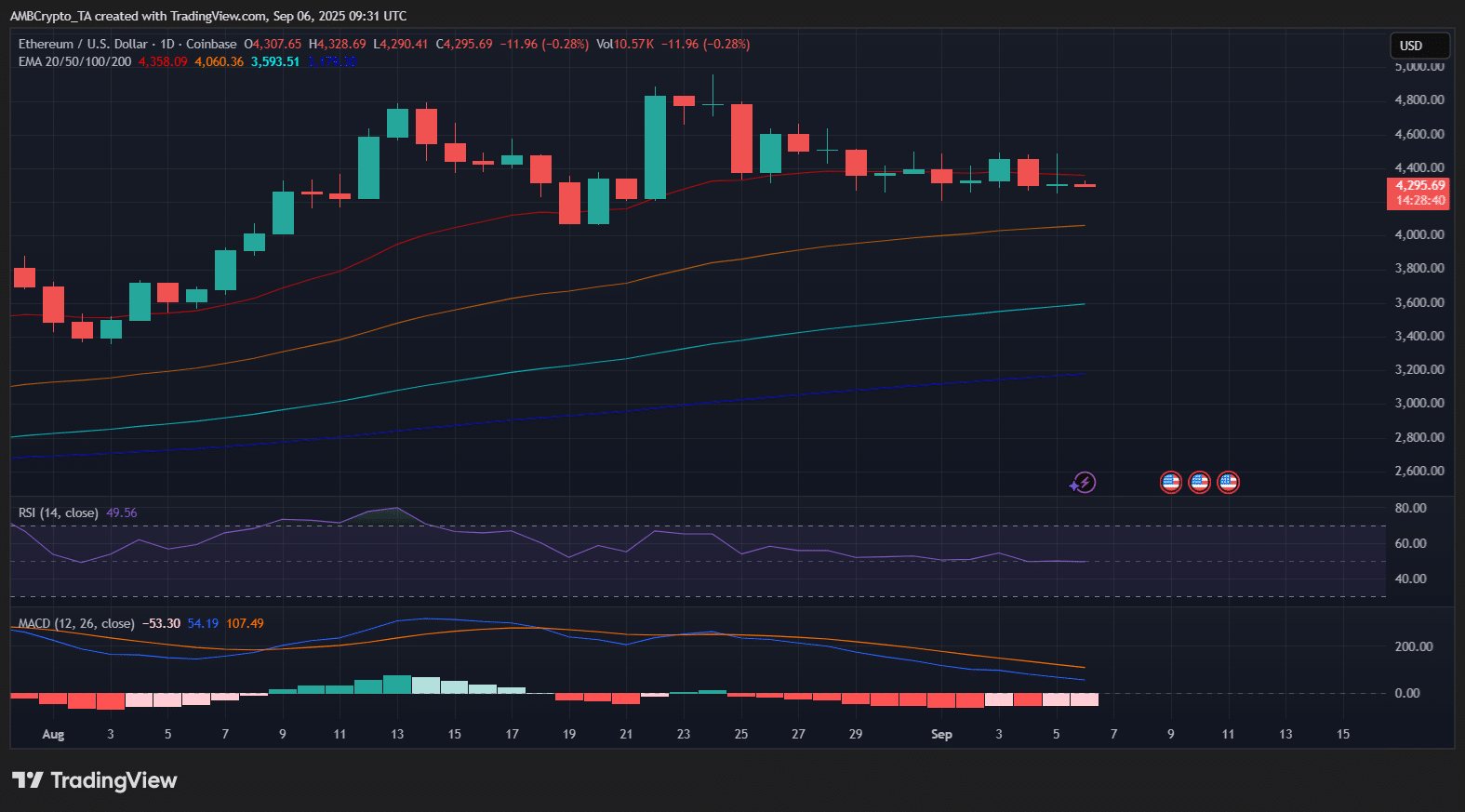Click the rightmost US flag event icon
This screenshot has width=1465, height=812.
coord(1228,482)
